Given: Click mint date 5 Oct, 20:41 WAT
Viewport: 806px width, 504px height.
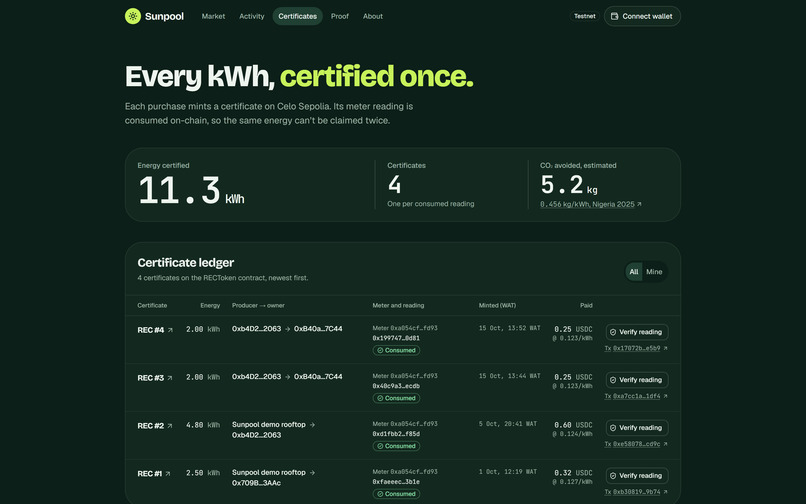Looking at the screenshot, I should coord(508,424).
